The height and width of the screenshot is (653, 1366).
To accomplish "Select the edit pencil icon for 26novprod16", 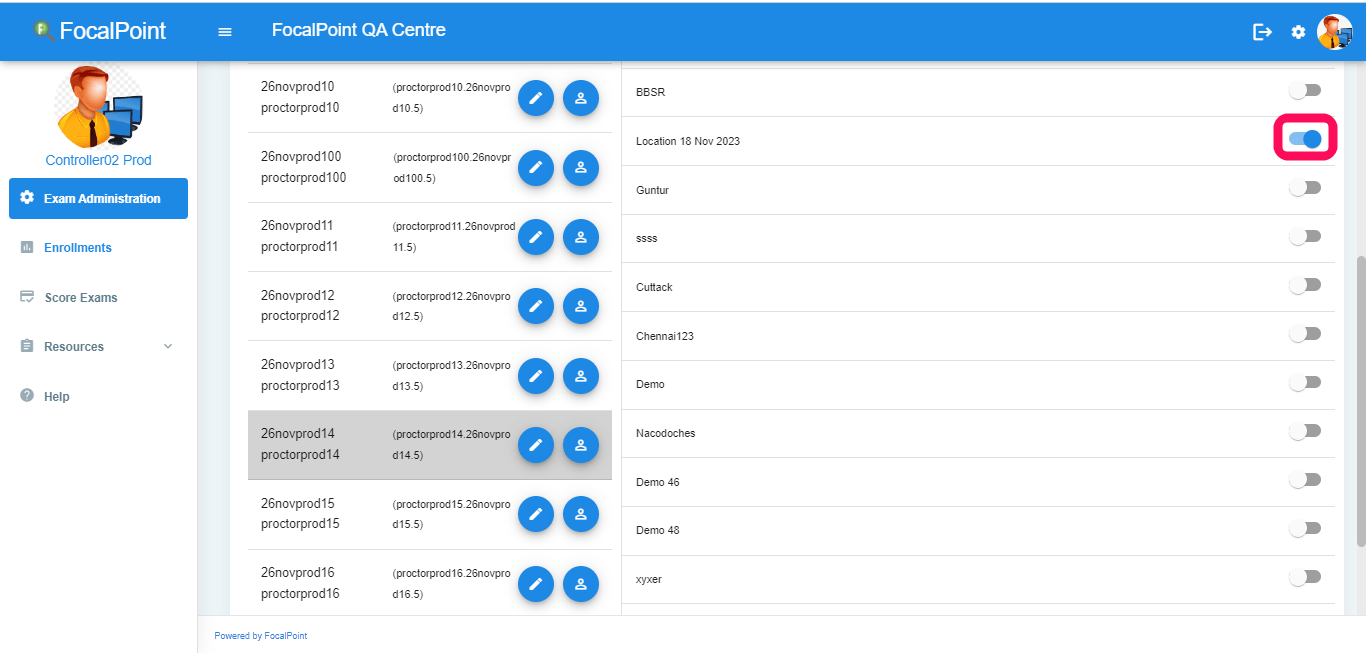I will [536, 583].
